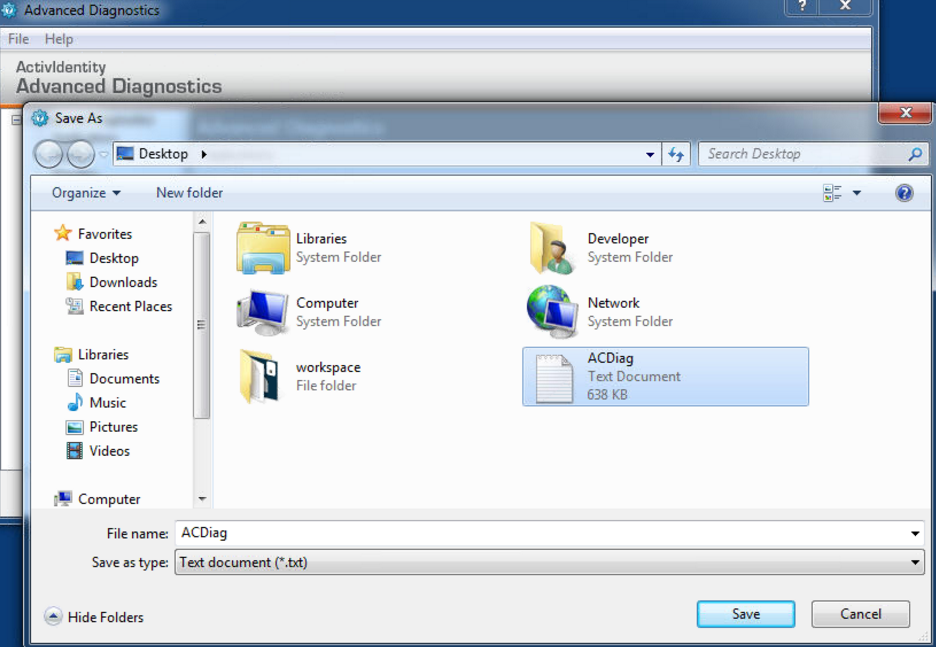Open recent locations dropdown beside nav arrows
Image resolution: width=936 pixels, height=647 pixels.
(104, 155)
